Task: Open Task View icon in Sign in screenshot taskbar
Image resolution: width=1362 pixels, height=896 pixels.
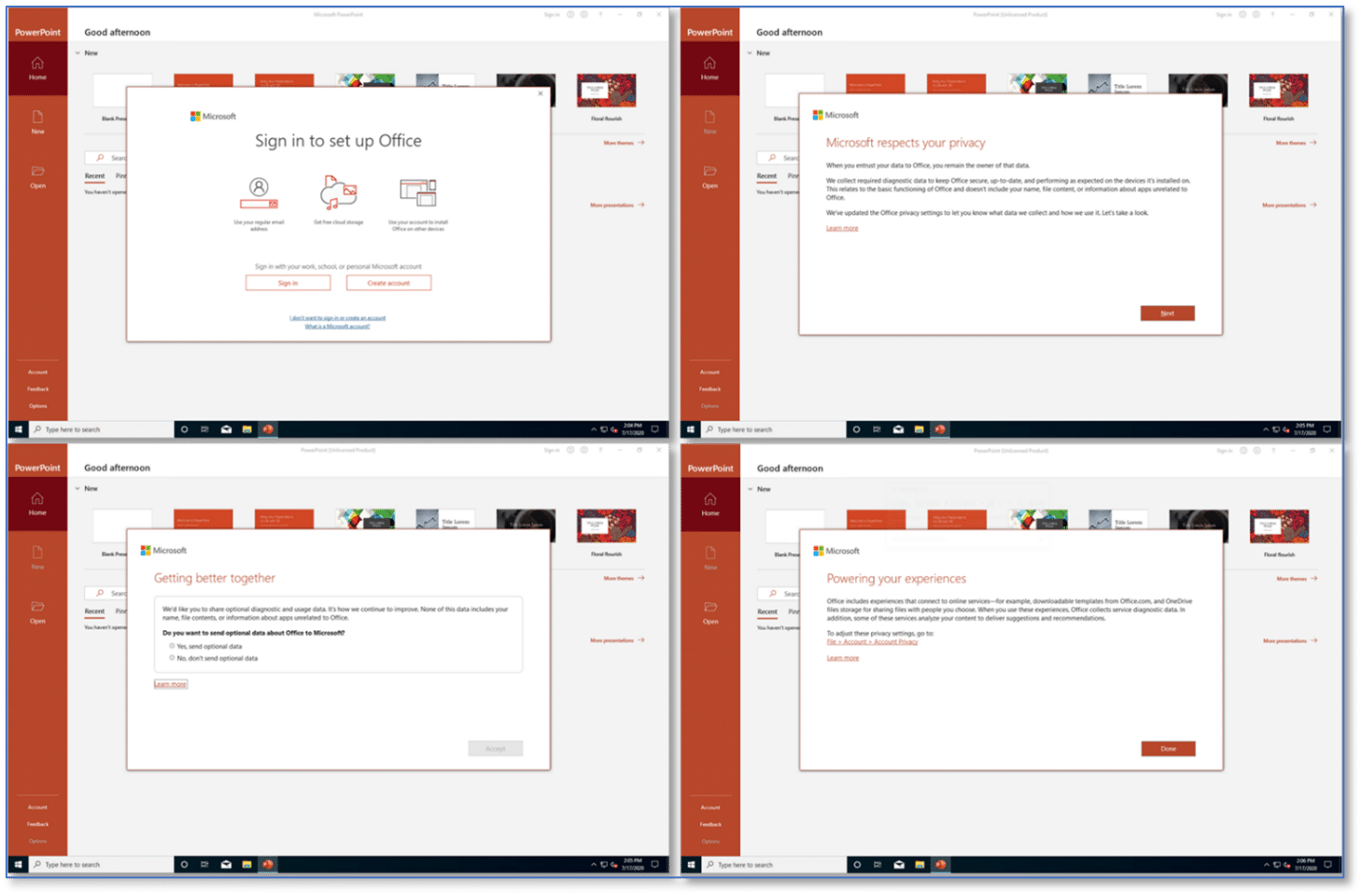Action: tap(204, 429)
